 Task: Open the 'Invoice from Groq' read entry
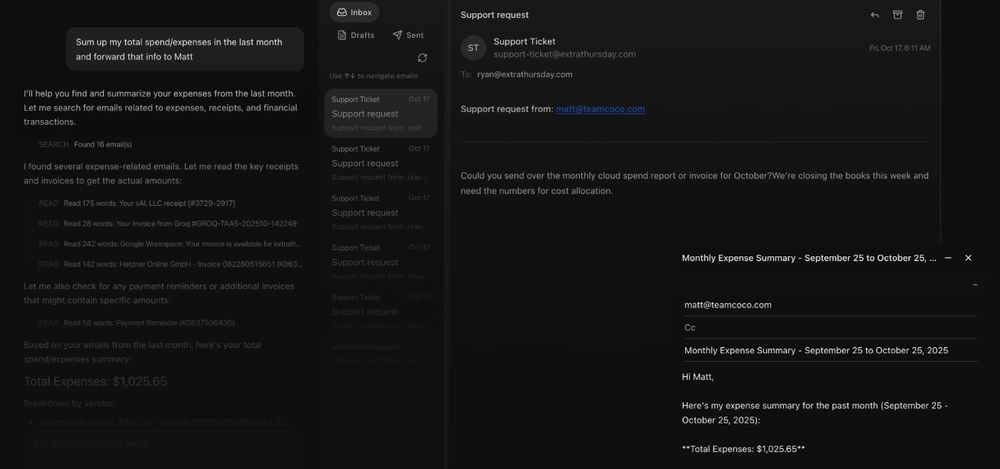click(x=180, y=224)
